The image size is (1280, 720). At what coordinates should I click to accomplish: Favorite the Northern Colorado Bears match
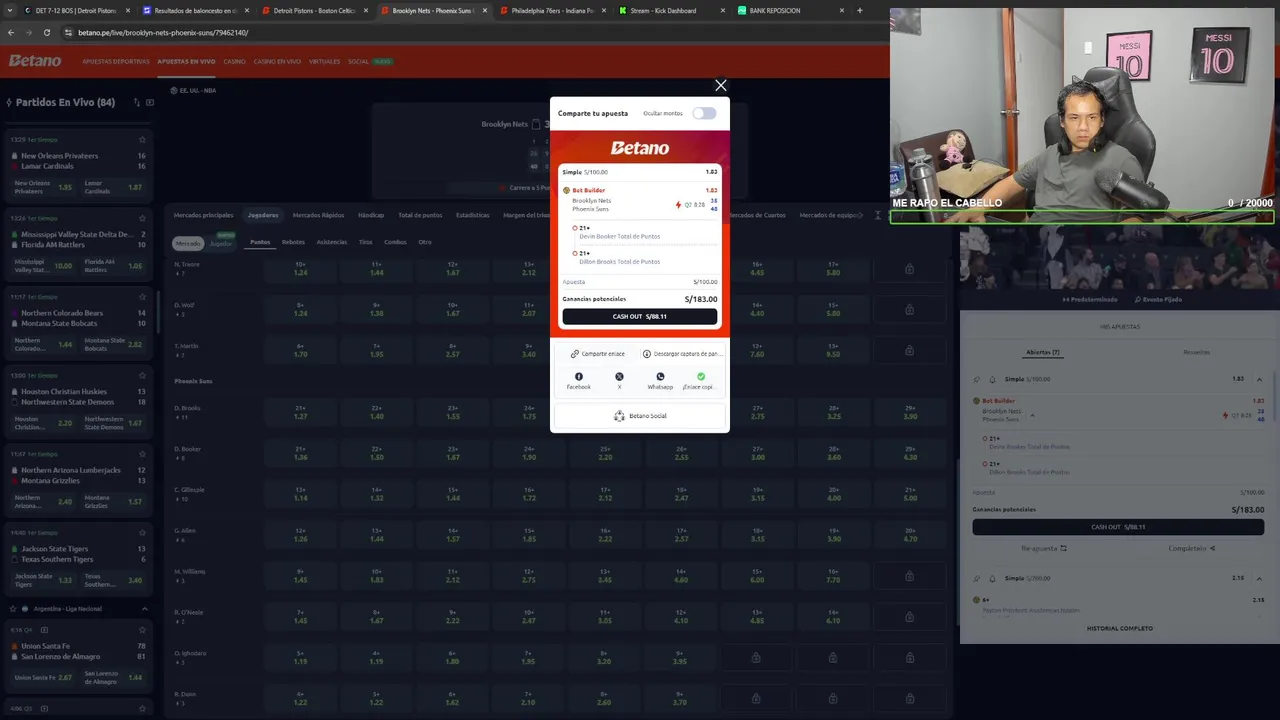click(142, 297)
